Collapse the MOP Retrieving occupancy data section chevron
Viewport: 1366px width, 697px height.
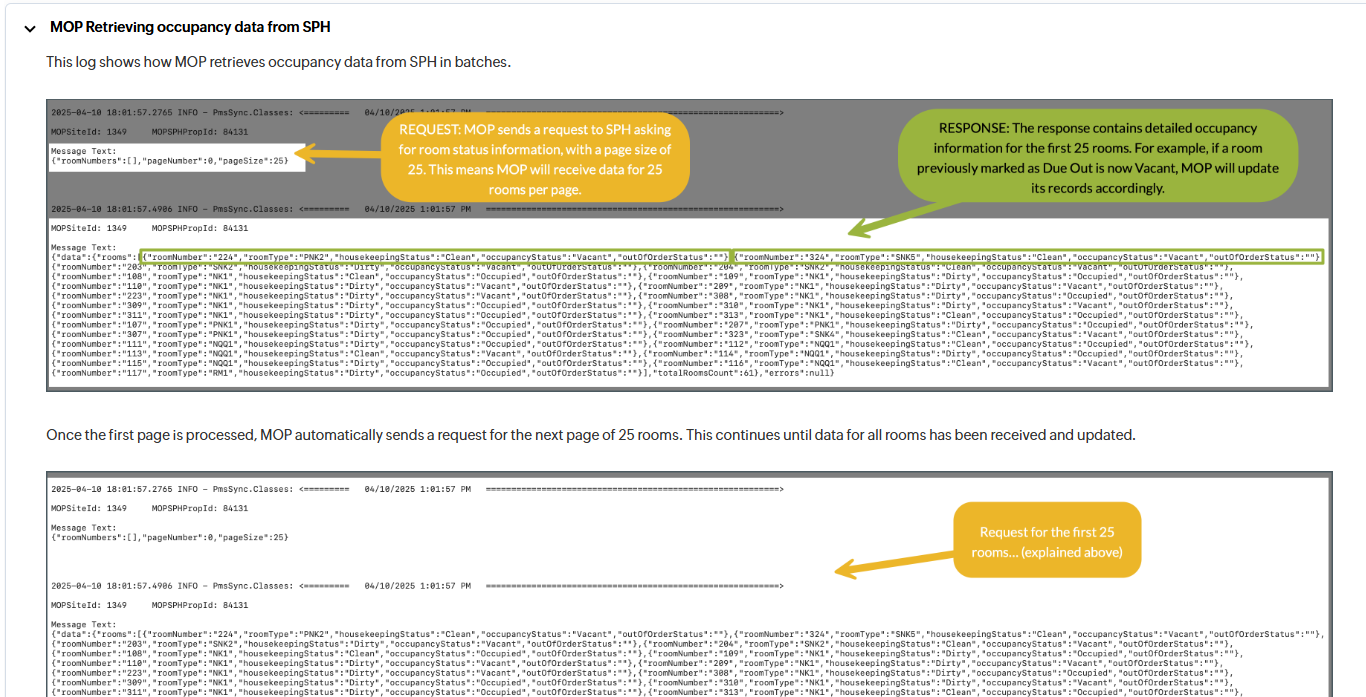pos(30,28)
